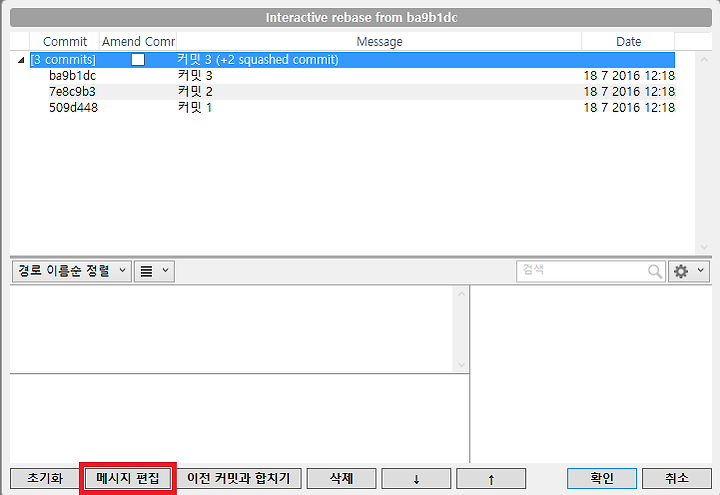Open the list view mode dropdown
Screen dimensions: 720x495
154,271
